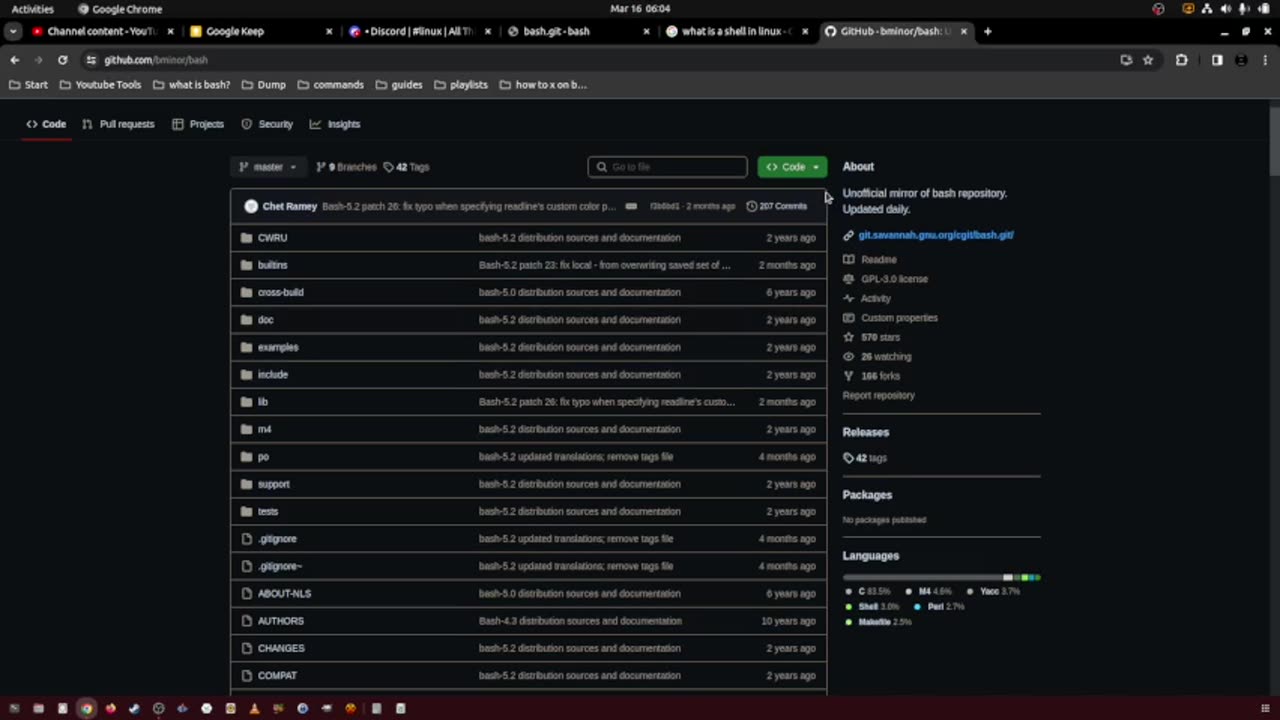Click the Activity pulse icon
Image resolution: width=1280 pixels, height=720 pixels.
(x=849, y=298)
